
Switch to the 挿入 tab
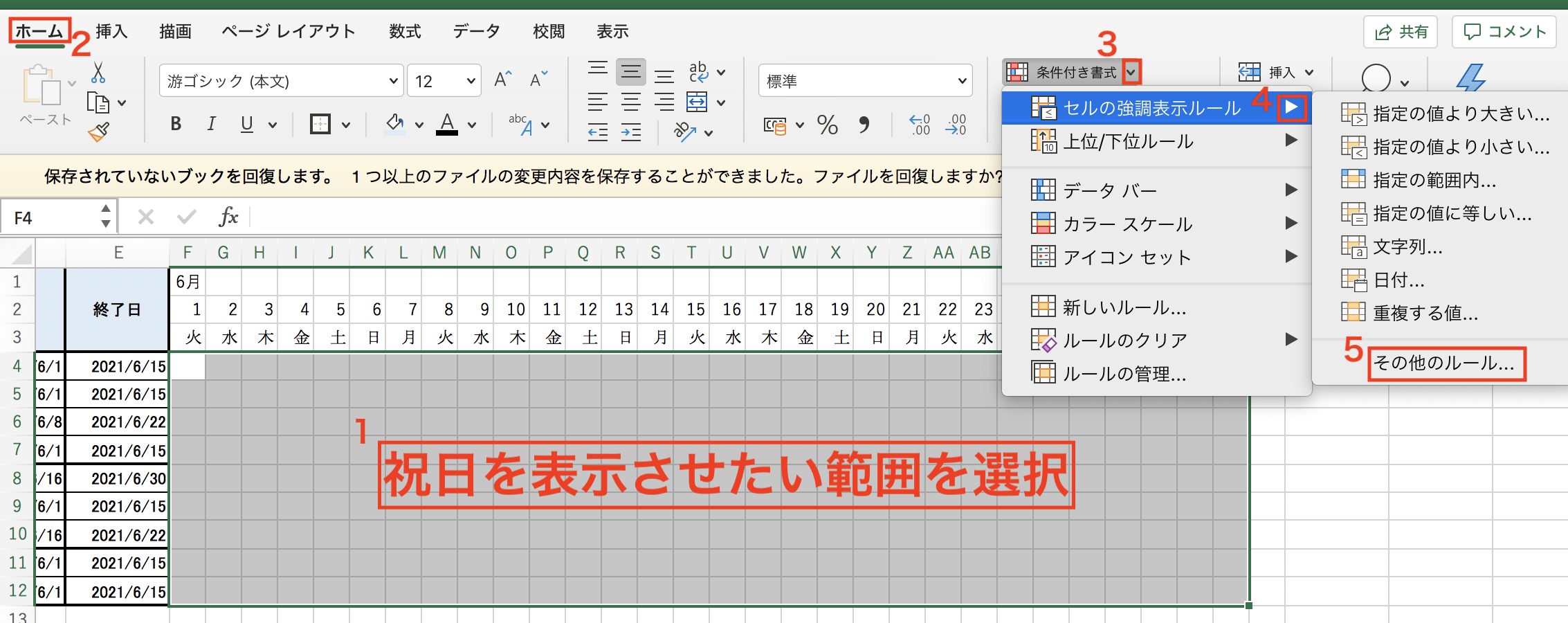pyautogui.click(x=111, y=32)
